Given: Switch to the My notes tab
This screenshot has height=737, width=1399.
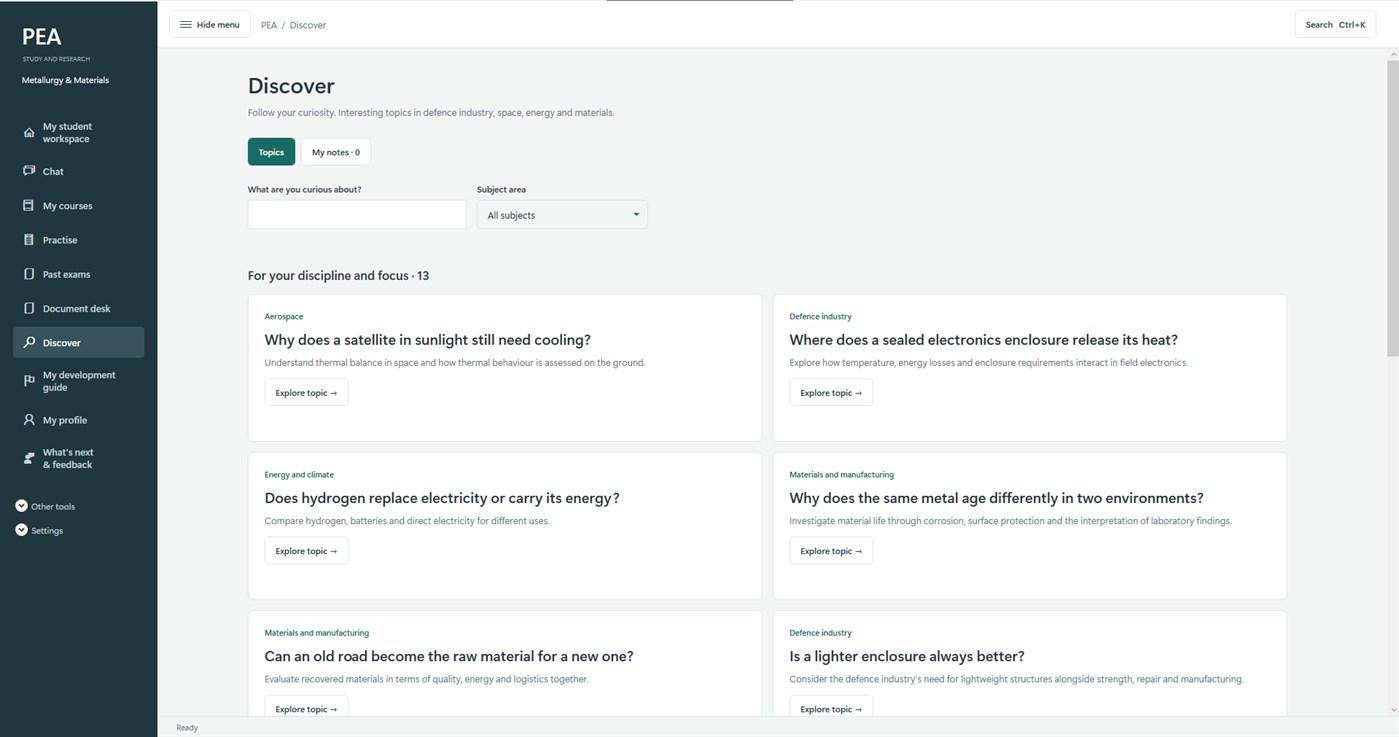Looking at the screenshot, I should tap(336, 152).
